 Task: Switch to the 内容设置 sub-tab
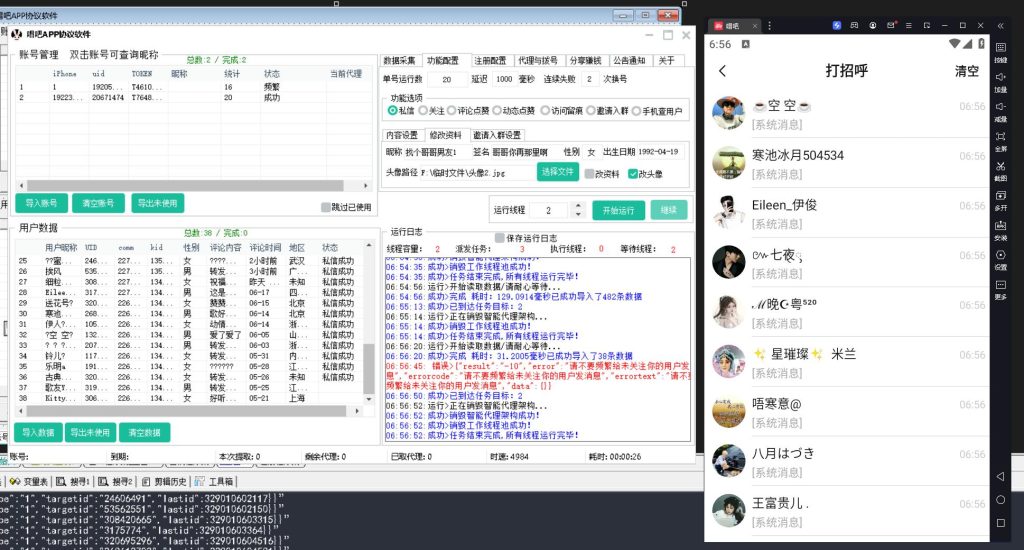click(402, 135)
